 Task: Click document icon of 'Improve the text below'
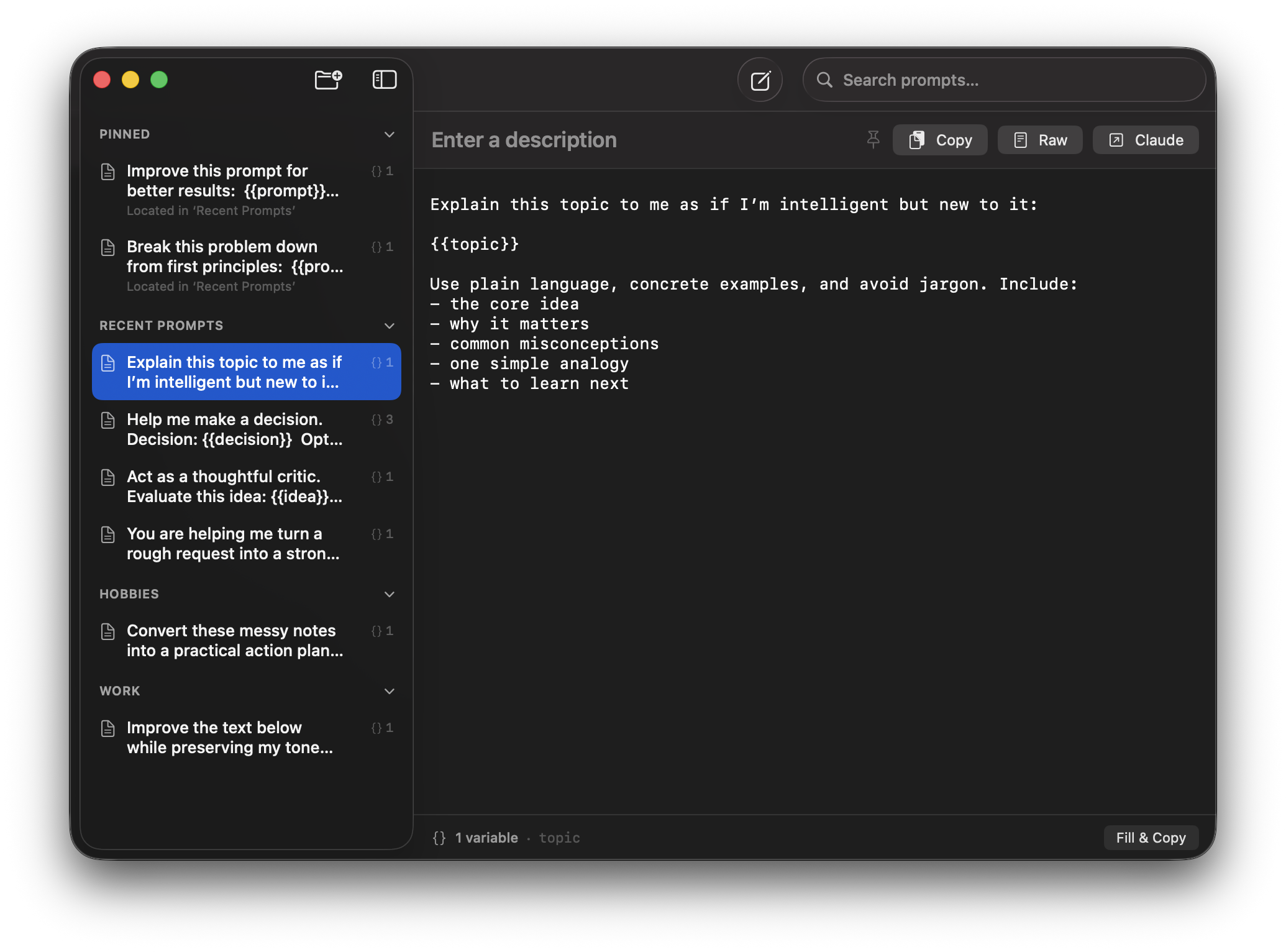[x=108, y=728]
